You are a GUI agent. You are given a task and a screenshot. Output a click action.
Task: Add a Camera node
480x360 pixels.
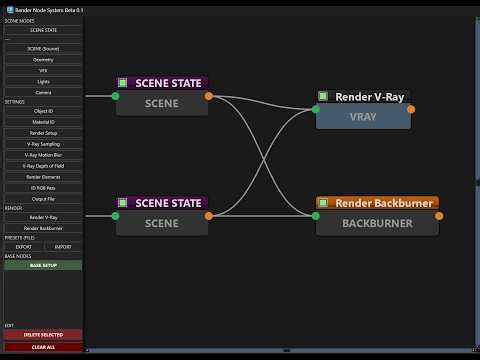(43, 93)
